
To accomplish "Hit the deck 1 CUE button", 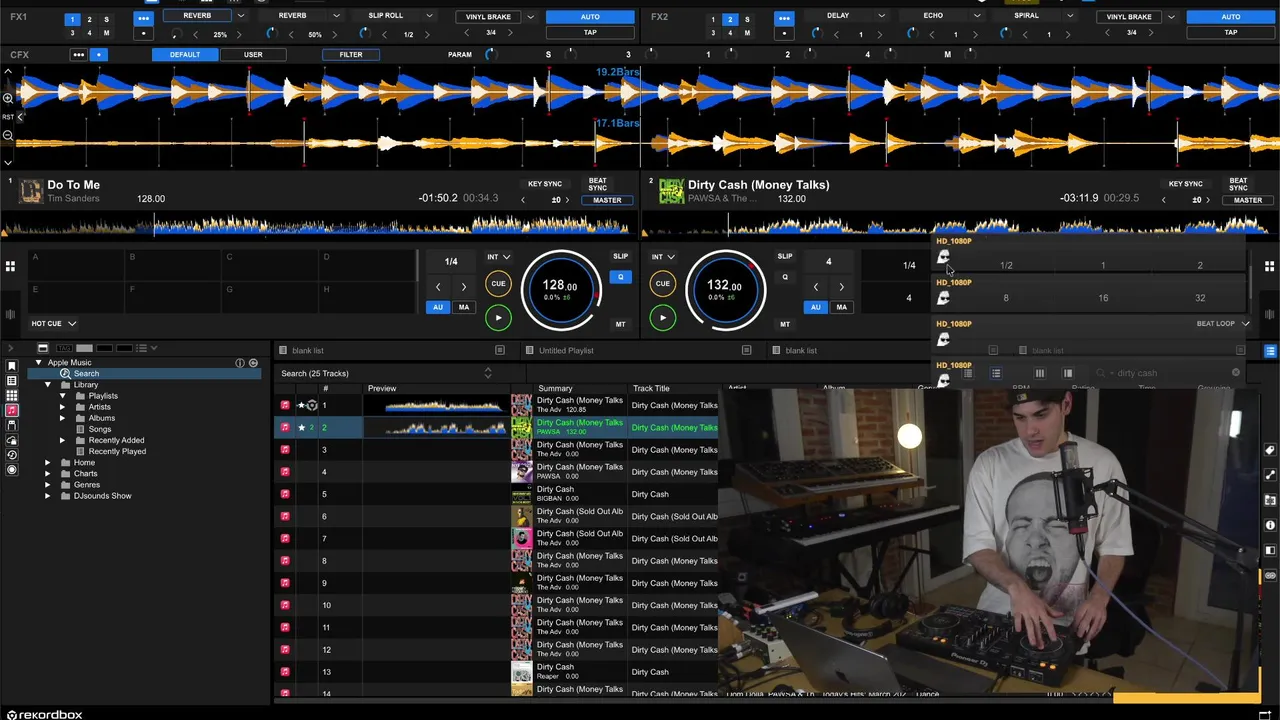I will click(x=498, y=284).
